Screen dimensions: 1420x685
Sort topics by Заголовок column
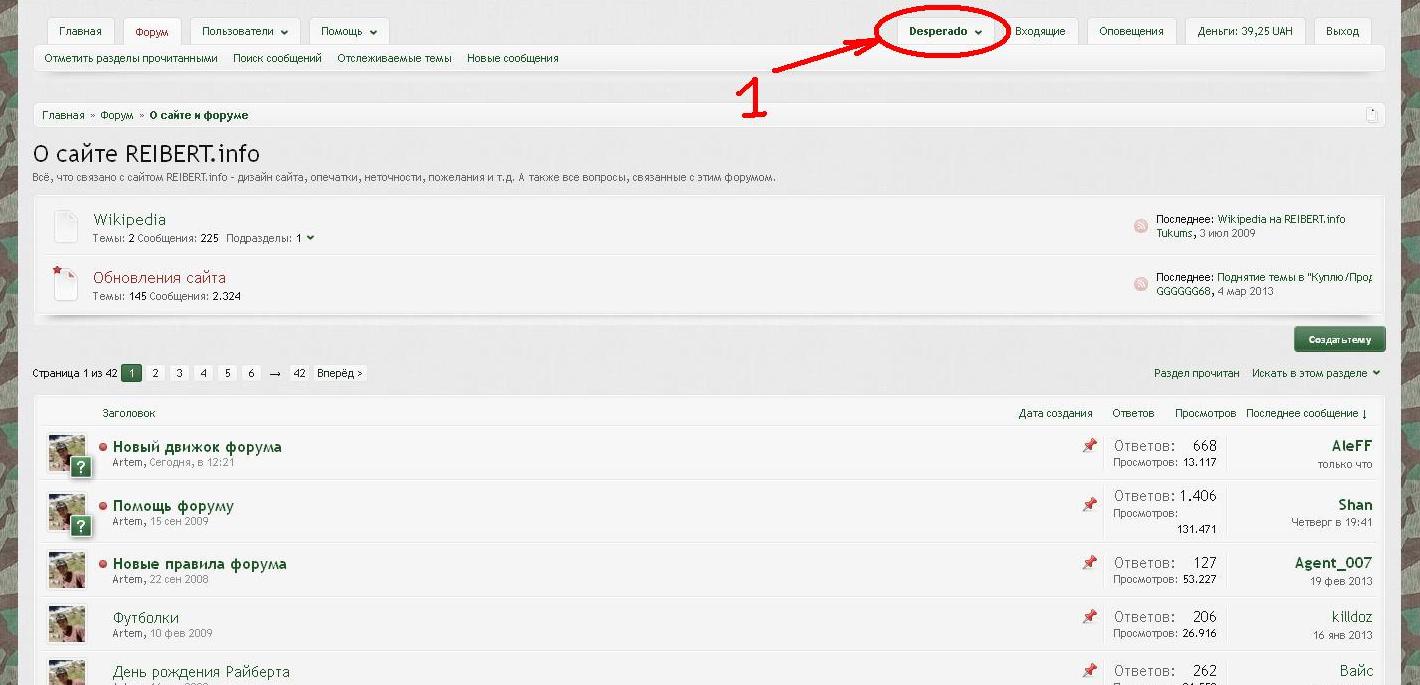click(x=129, y=413)
